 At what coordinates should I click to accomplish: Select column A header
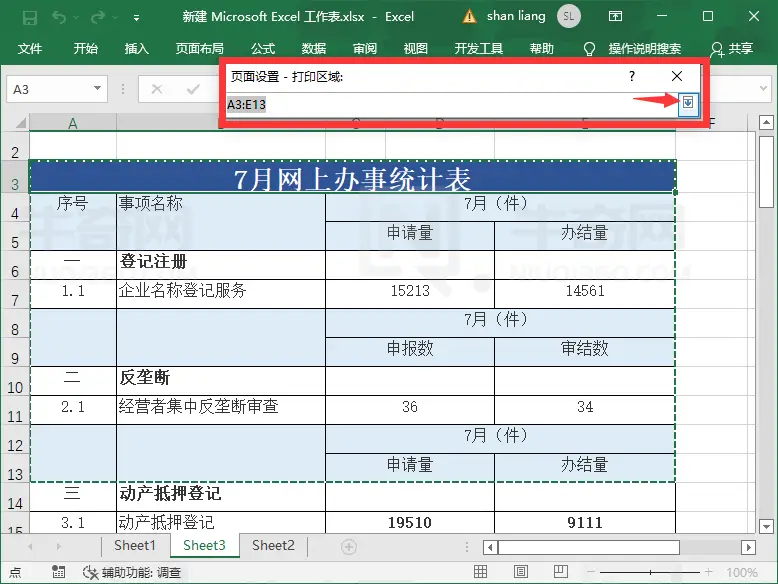click(73, 123)
